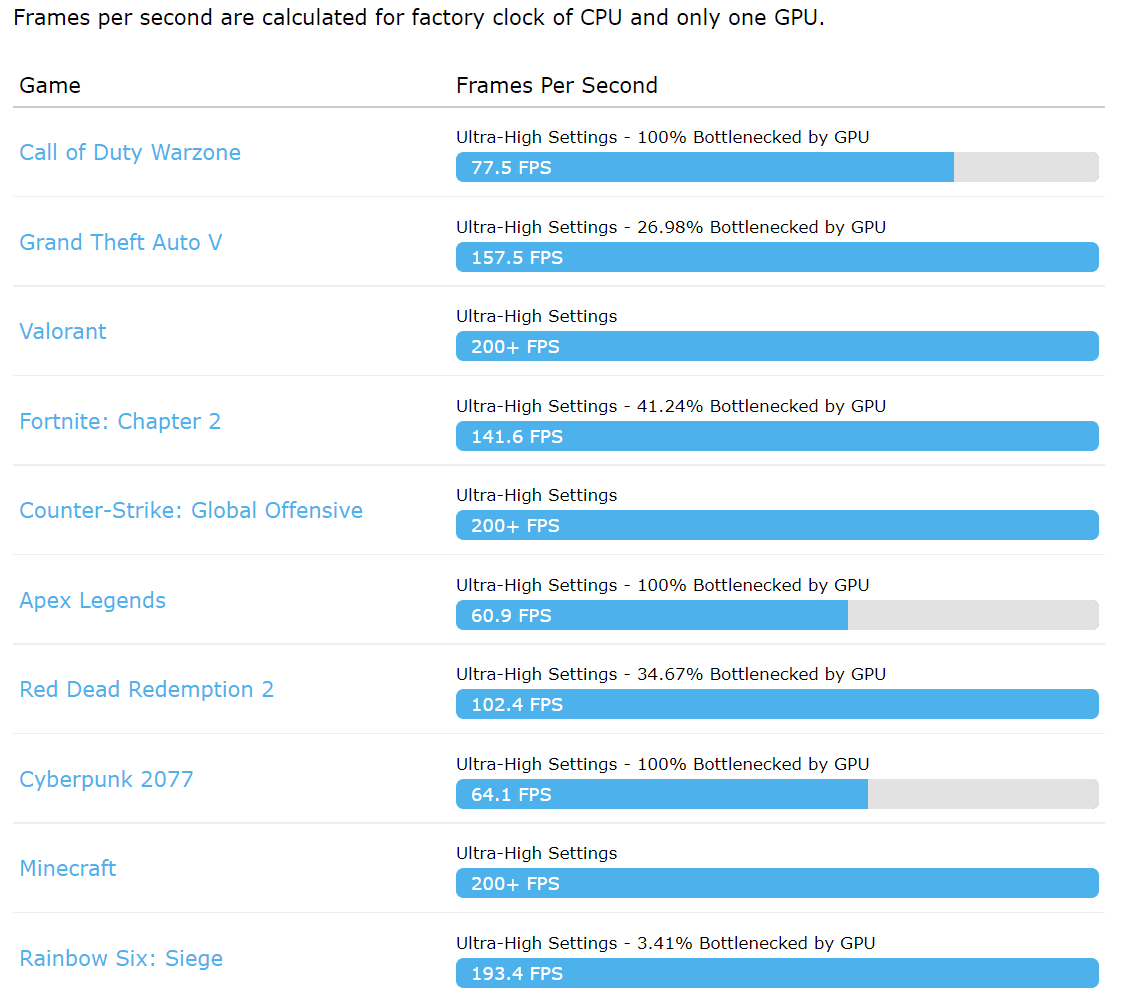Click the Game column header
This screenshot has height=1004, width=1124.
tap(50, 85)
